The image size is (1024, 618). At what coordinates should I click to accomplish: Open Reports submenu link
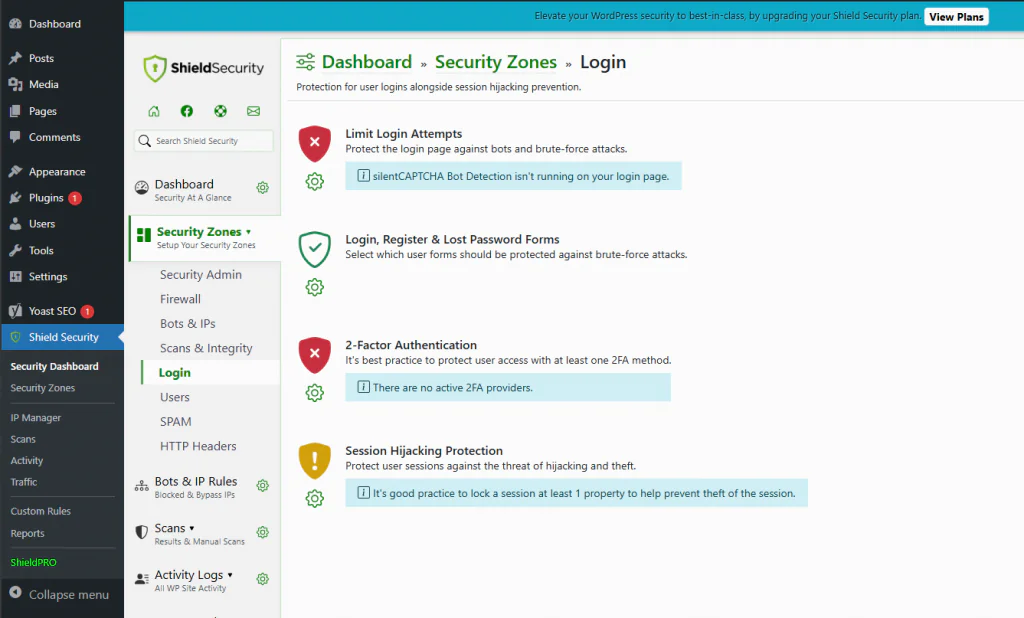click(x=27, y=534)
